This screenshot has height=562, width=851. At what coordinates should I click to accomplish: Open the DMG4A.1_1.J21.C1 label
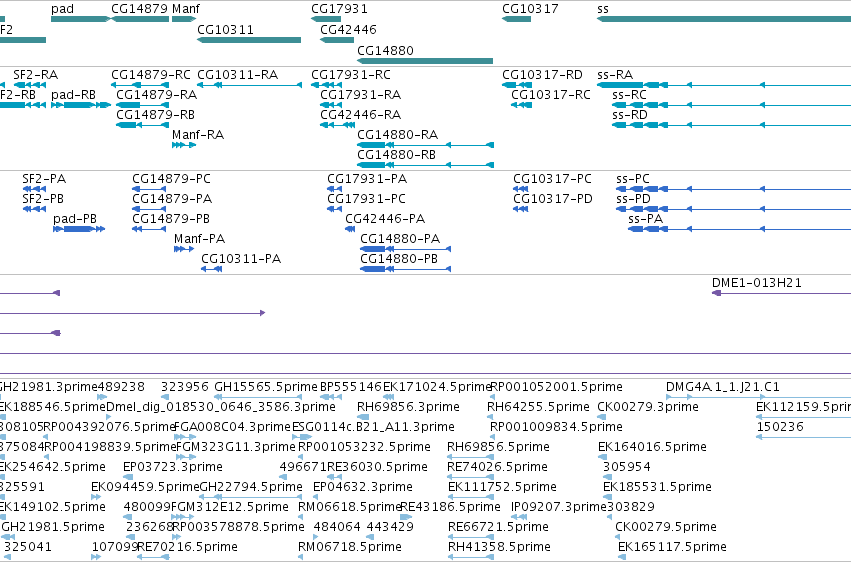tap(723, 387)
